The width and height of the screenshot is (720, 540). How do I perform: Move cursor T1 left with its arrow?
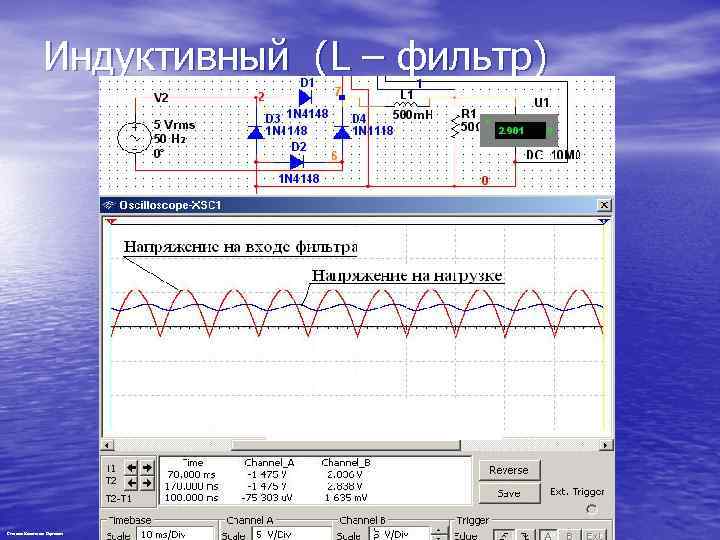132,468
